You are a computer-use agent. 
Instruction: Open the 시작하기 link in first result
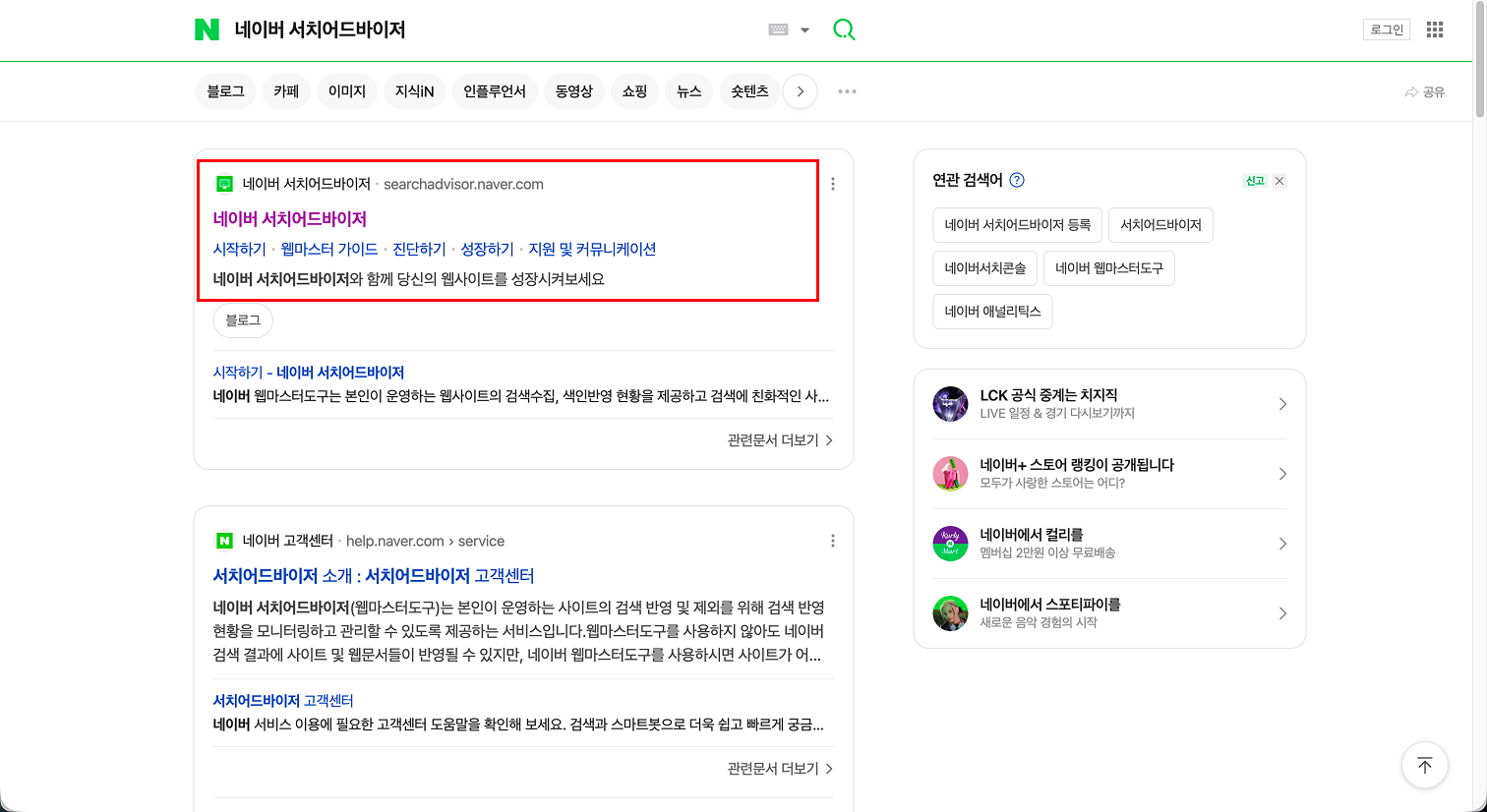pos(238,249)
